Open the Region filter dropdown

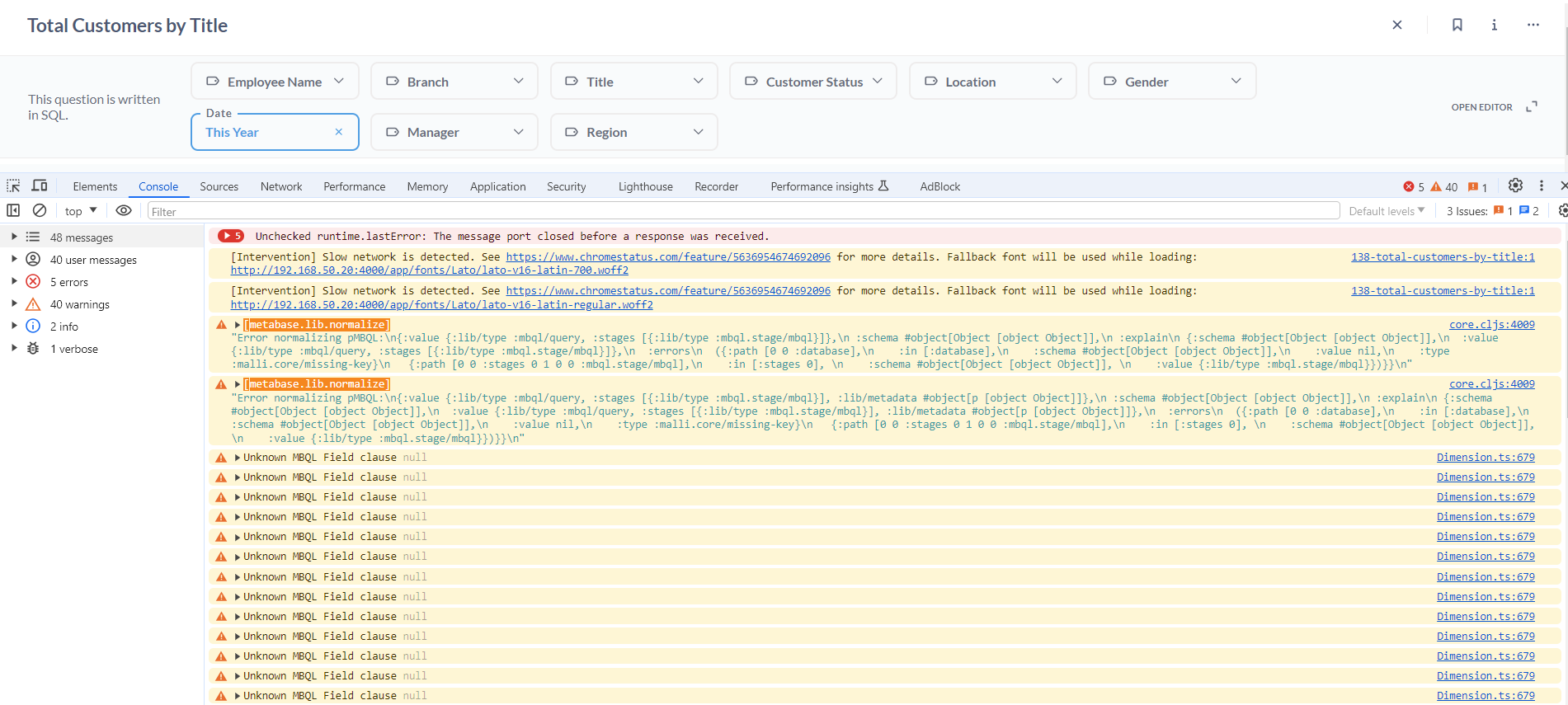coord(634,132)
